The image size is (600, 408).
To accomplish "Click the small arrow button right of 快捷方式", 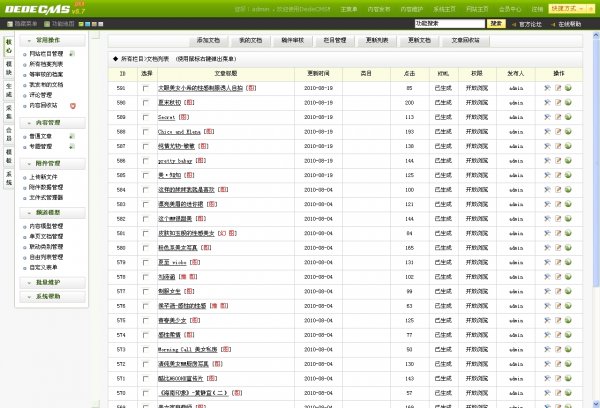I will (591, 8).
